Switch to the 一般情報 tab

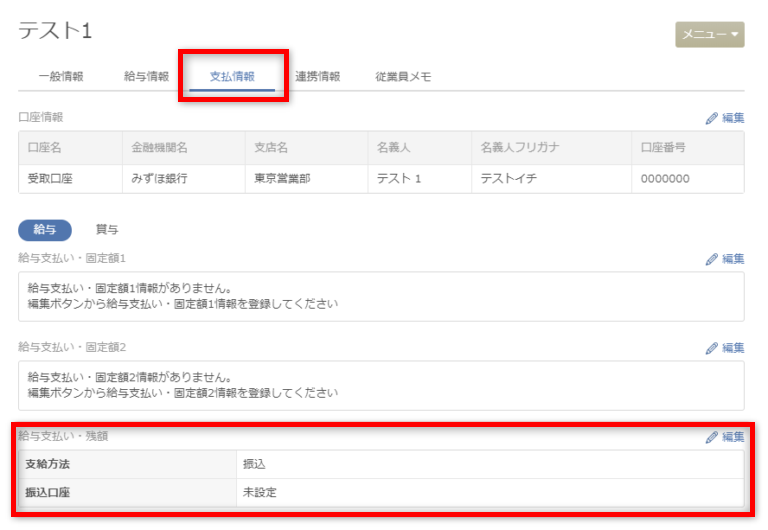pos(60,76)
